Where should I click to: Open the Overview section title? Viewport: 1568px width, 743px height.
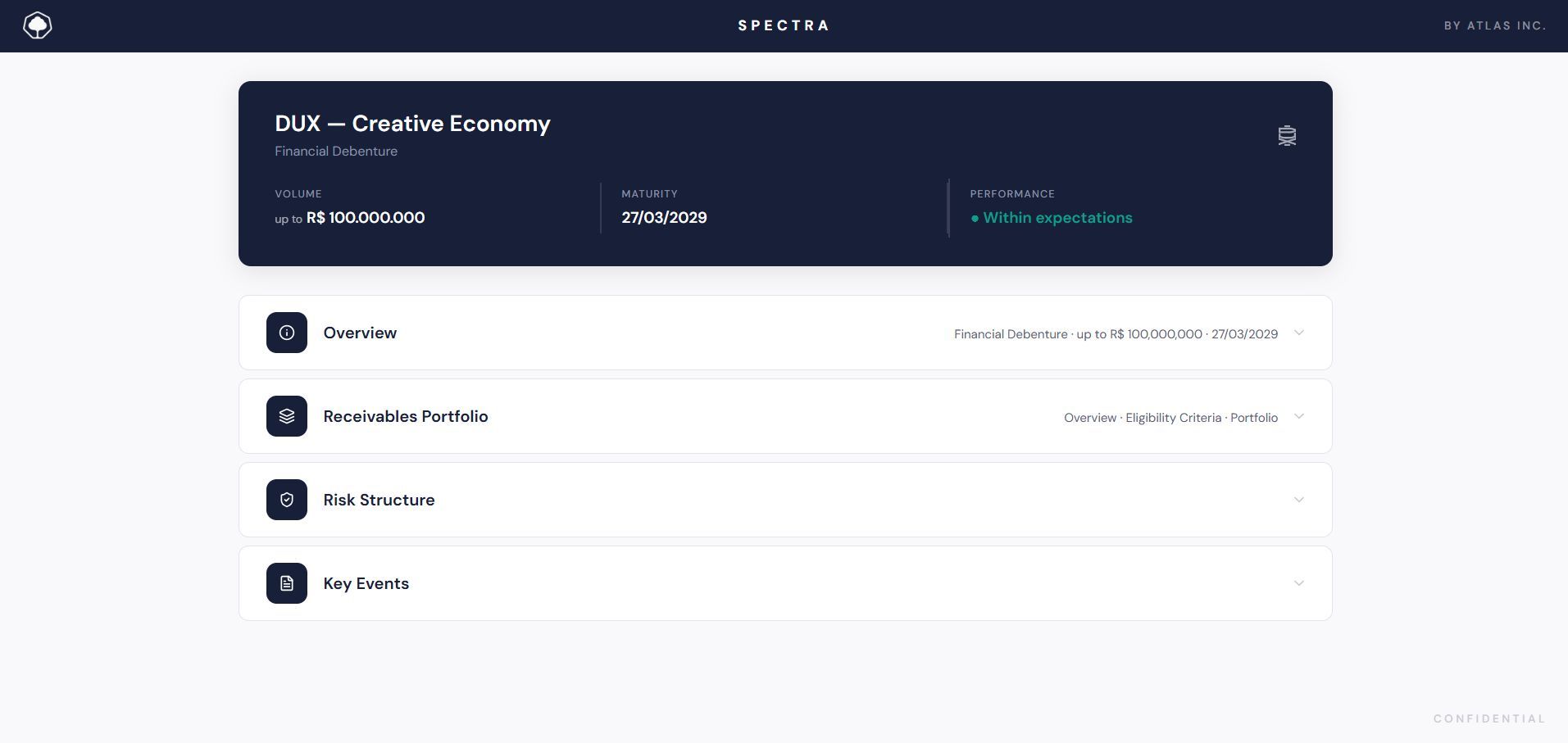[x=360, y=333]
